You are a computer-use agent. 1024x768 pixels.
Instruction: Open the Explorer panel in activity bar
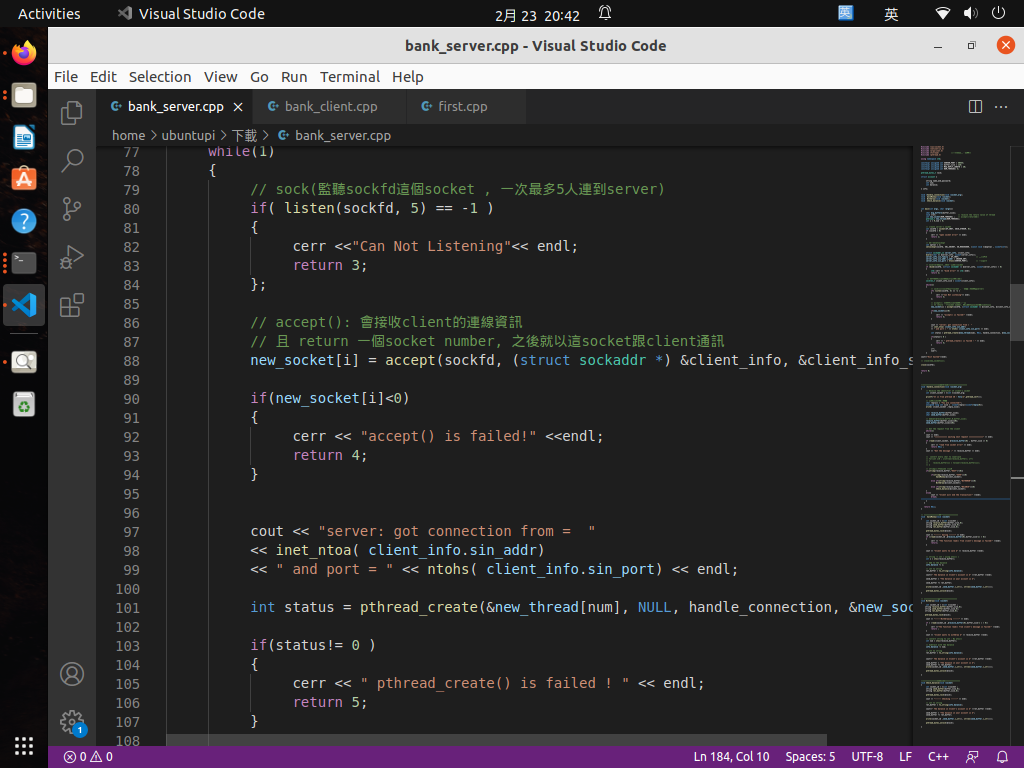click(72, 113)
